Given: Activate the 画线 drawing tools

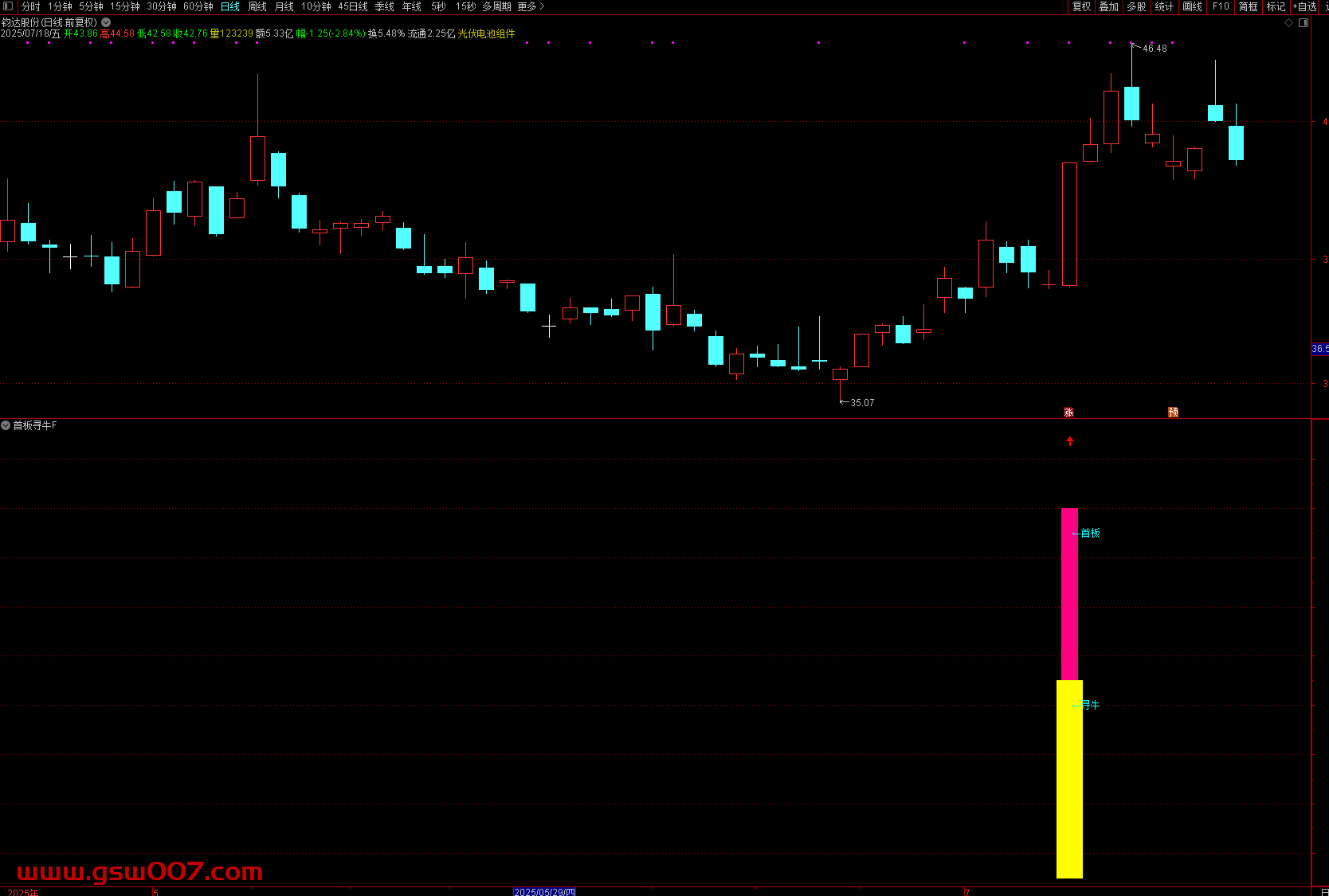Looking at the screenshot, I should point(1193,6).
